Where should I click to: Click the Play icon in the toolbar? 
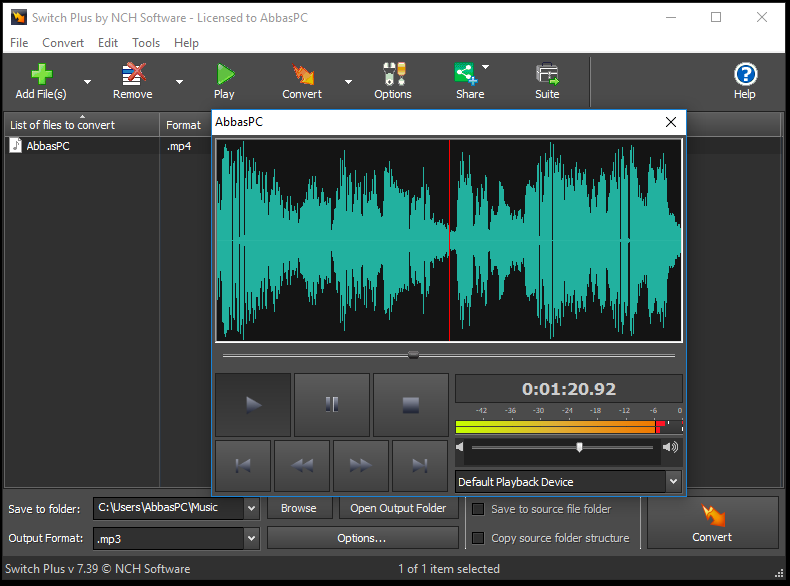click(x=225, y=74)
